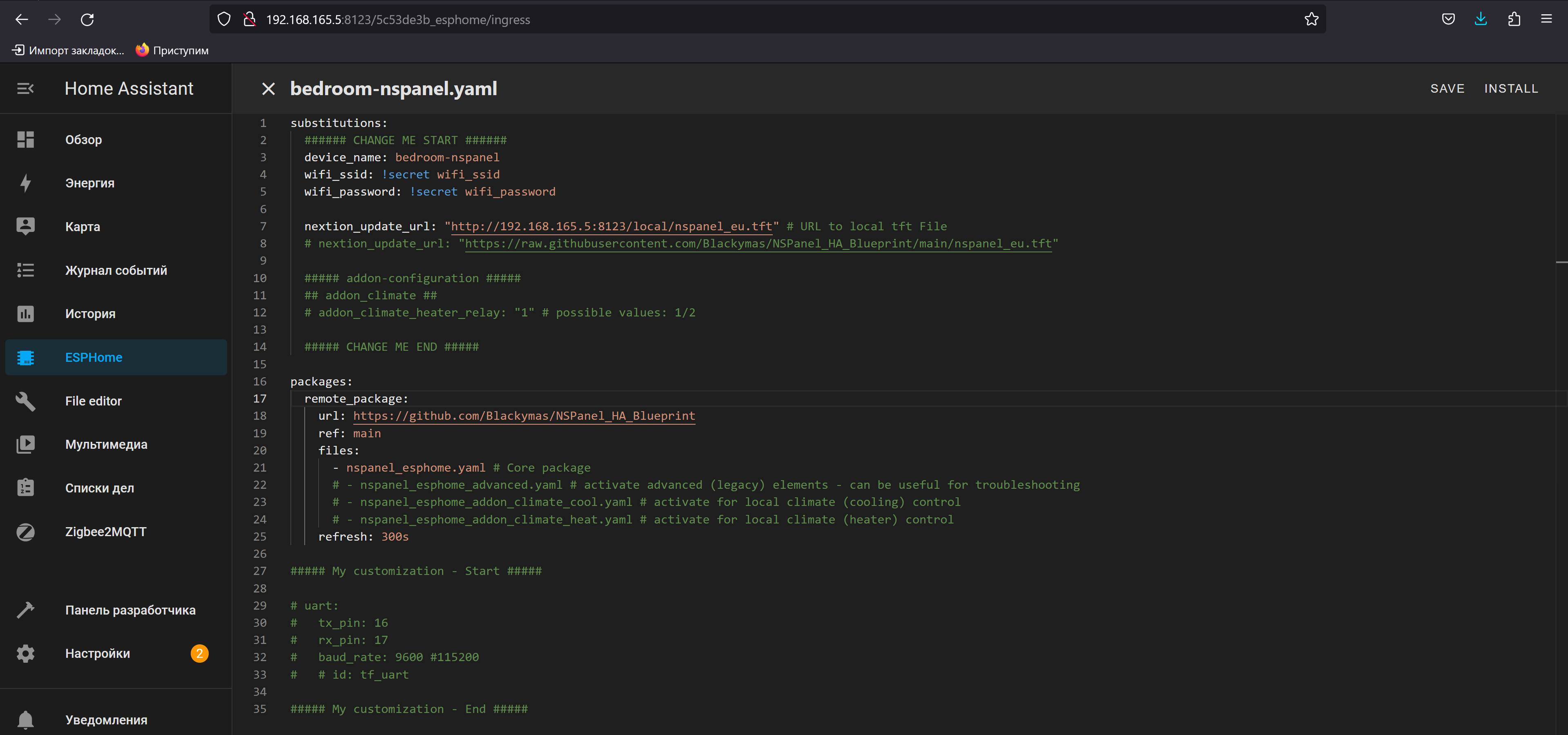This screenshot has height=735, width=1568.
Task: Open the Энергия lightning icon
Action: [x=26, y=183]
